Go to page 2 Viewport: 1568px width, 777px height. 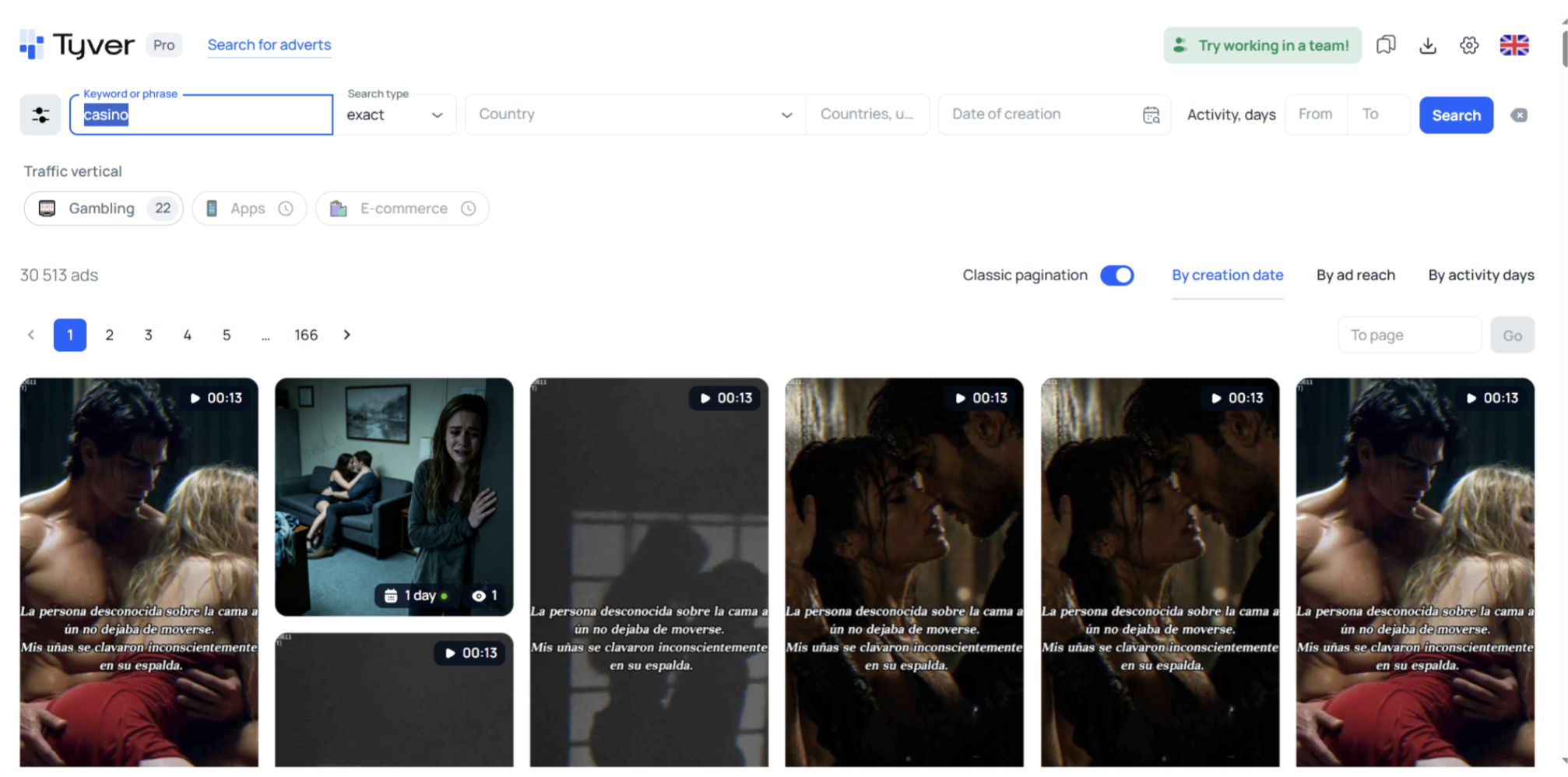coord(110,335)
